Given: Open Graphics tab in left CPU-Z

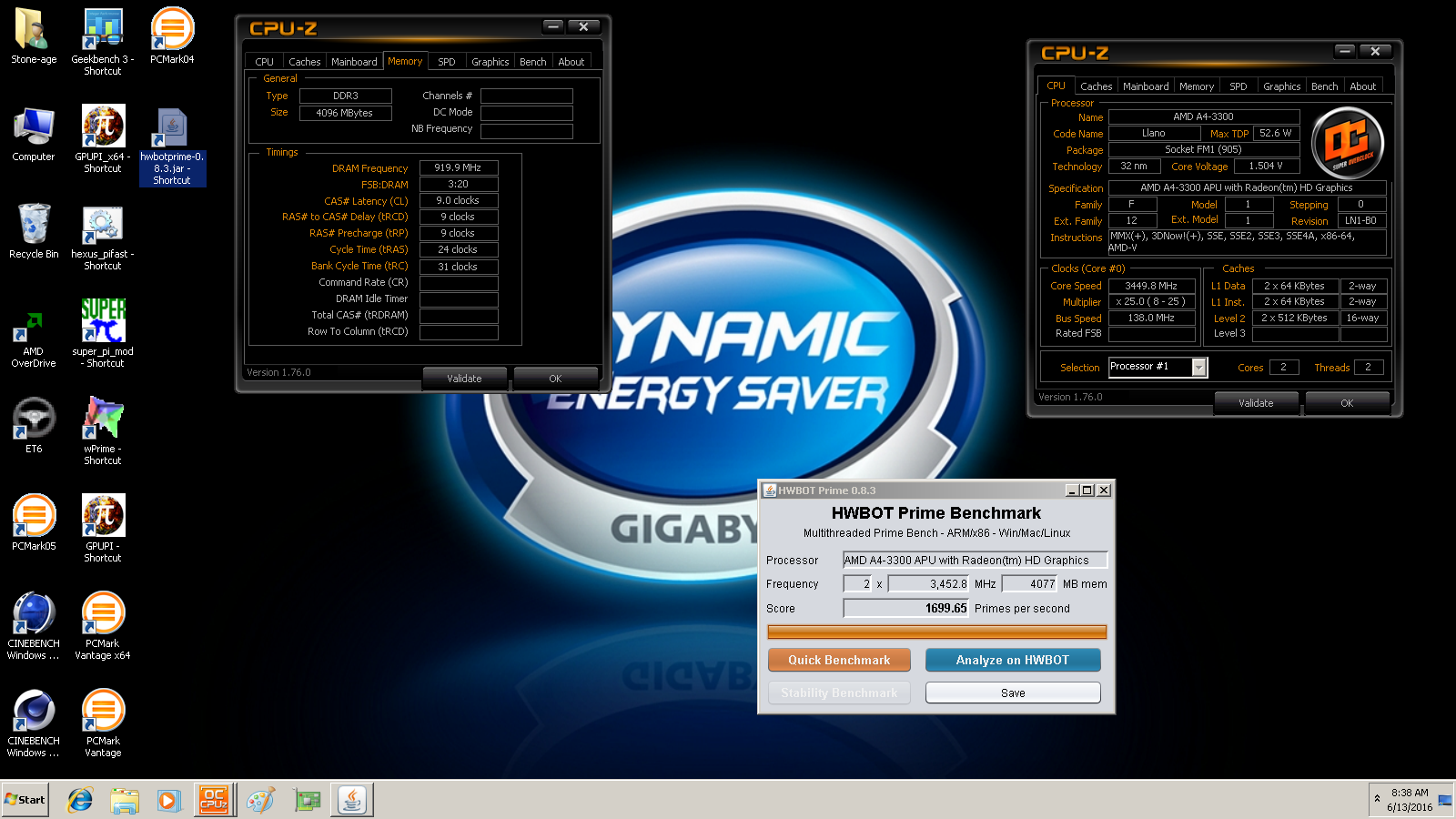Looking at the screenshot, I should click(x=490, y=62).
